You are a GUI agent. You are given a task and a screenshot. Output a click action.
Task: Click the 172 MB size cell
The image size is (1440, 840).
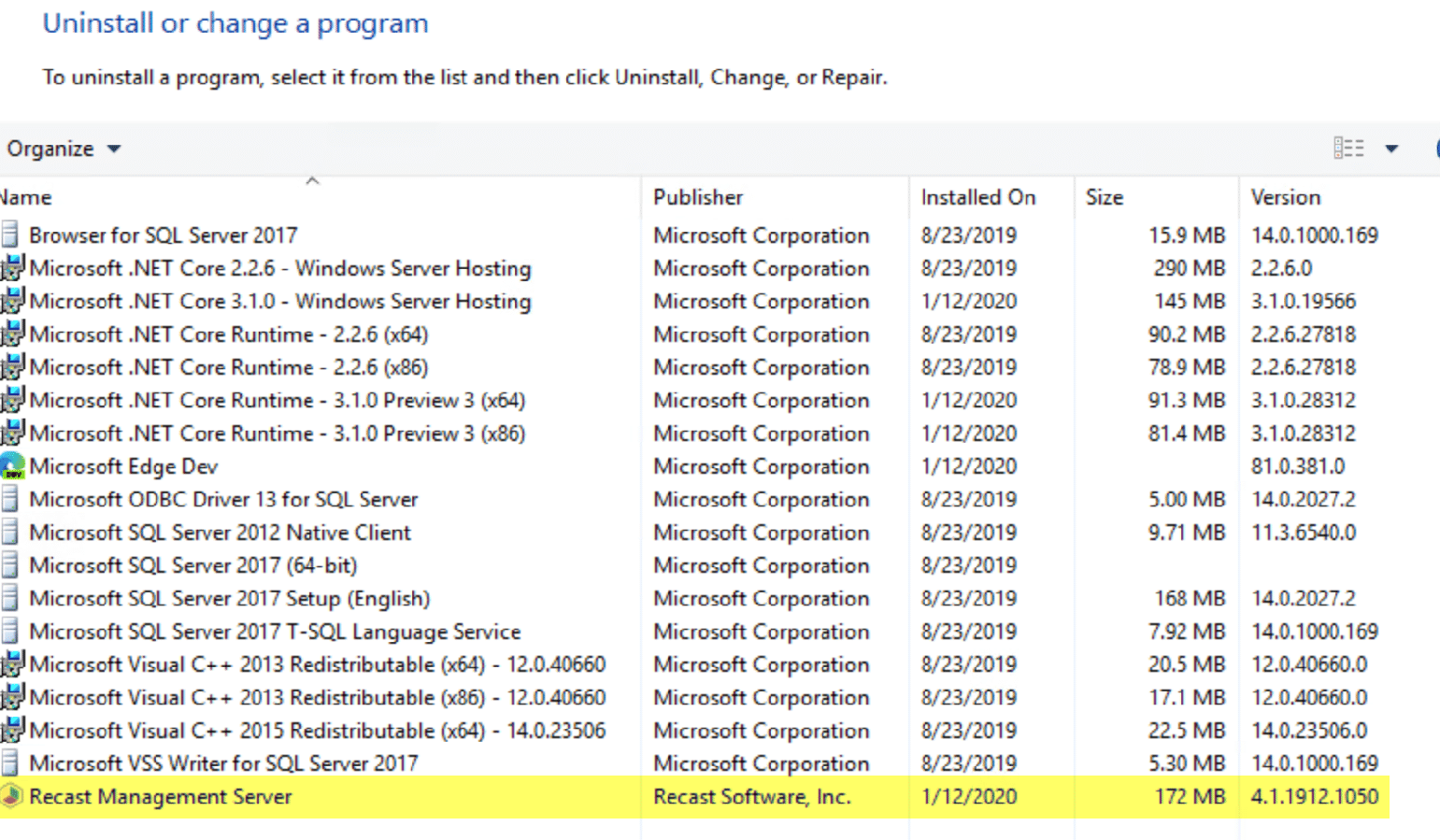(x=1190, y=796)
